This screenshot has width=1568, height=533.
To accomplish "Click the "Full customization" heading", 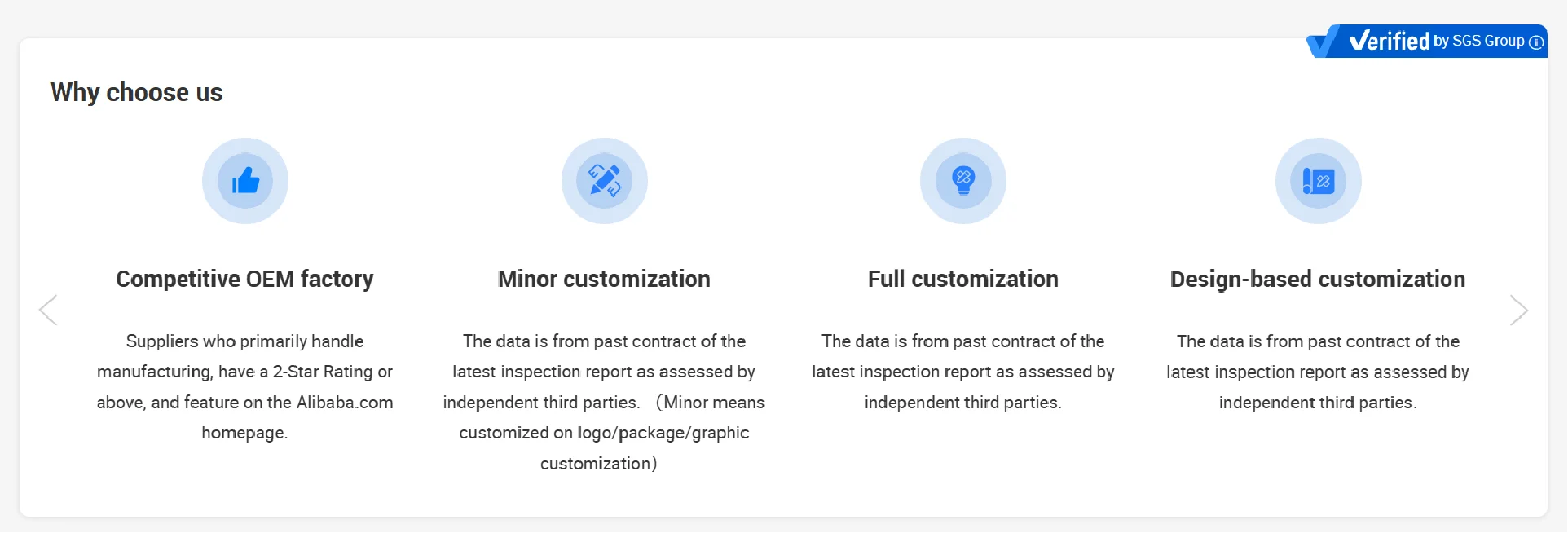I will pos(962,279).
